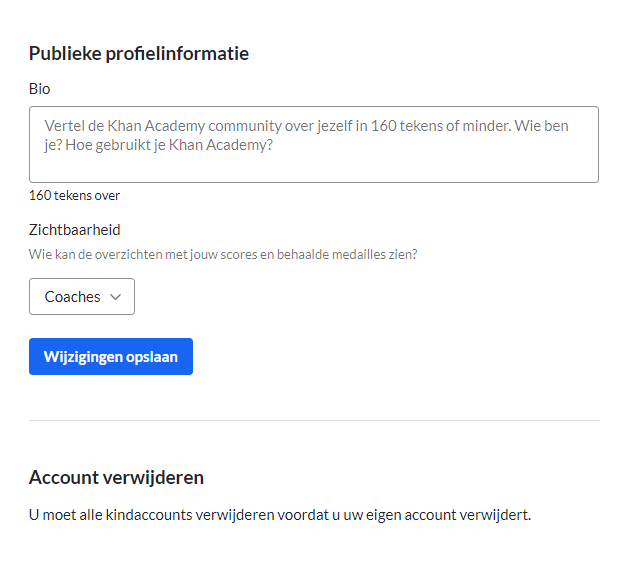
Task: Click the 'Publieke profielinformatie' heading
Action: (x=139, y=54)
